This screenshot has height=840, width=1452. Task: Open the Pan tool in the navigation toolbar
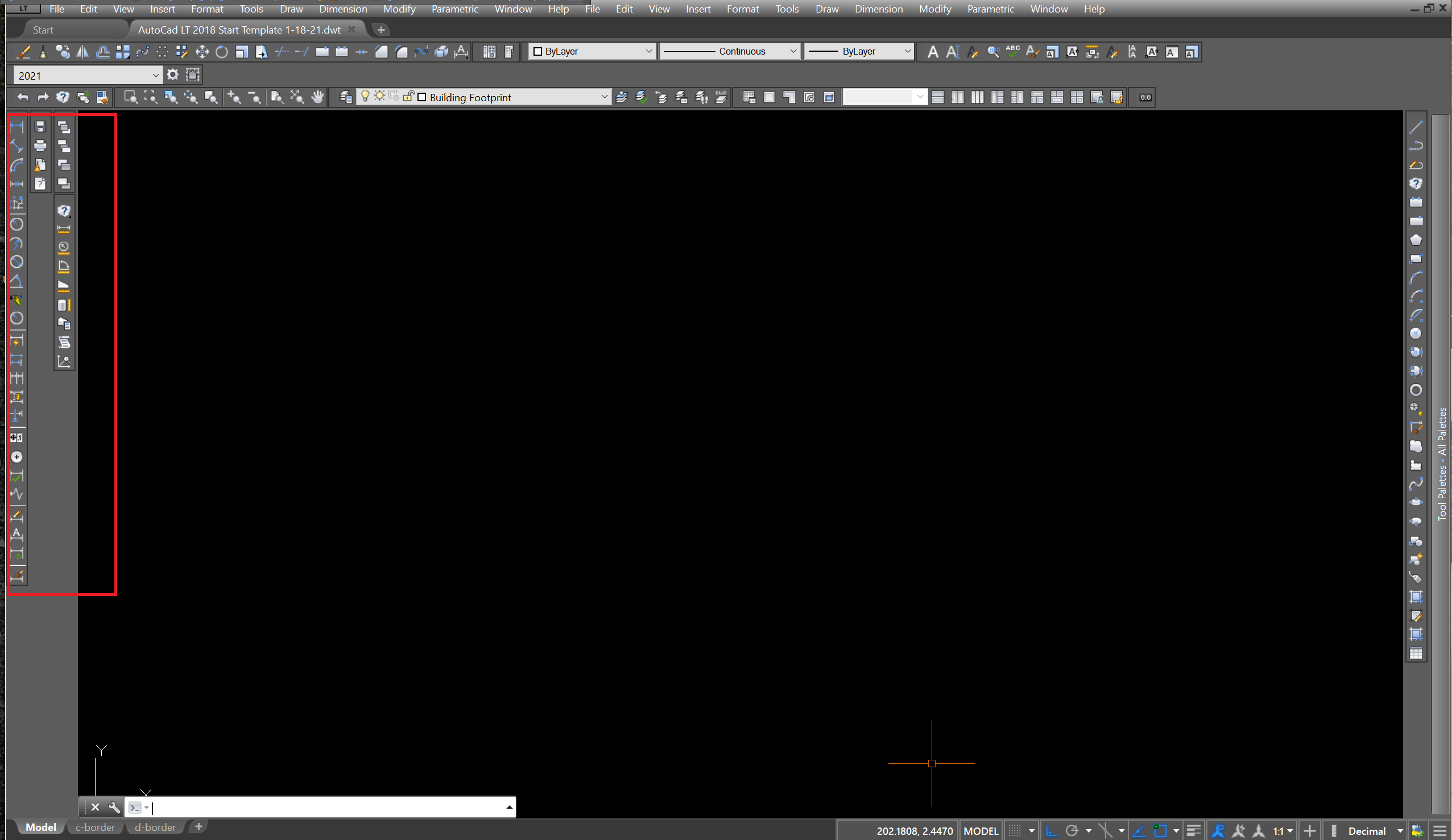(317, 97)
